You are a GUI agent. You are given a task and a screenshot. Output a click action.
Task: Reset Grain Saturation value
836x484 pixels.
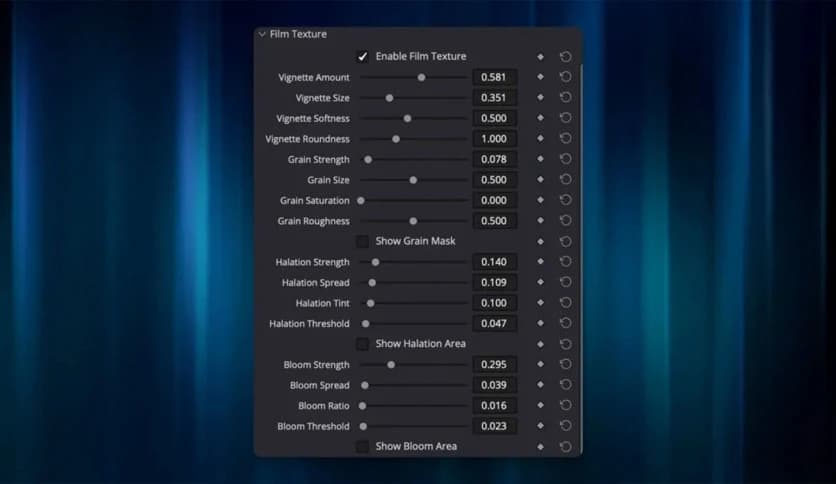click(566, 200)
